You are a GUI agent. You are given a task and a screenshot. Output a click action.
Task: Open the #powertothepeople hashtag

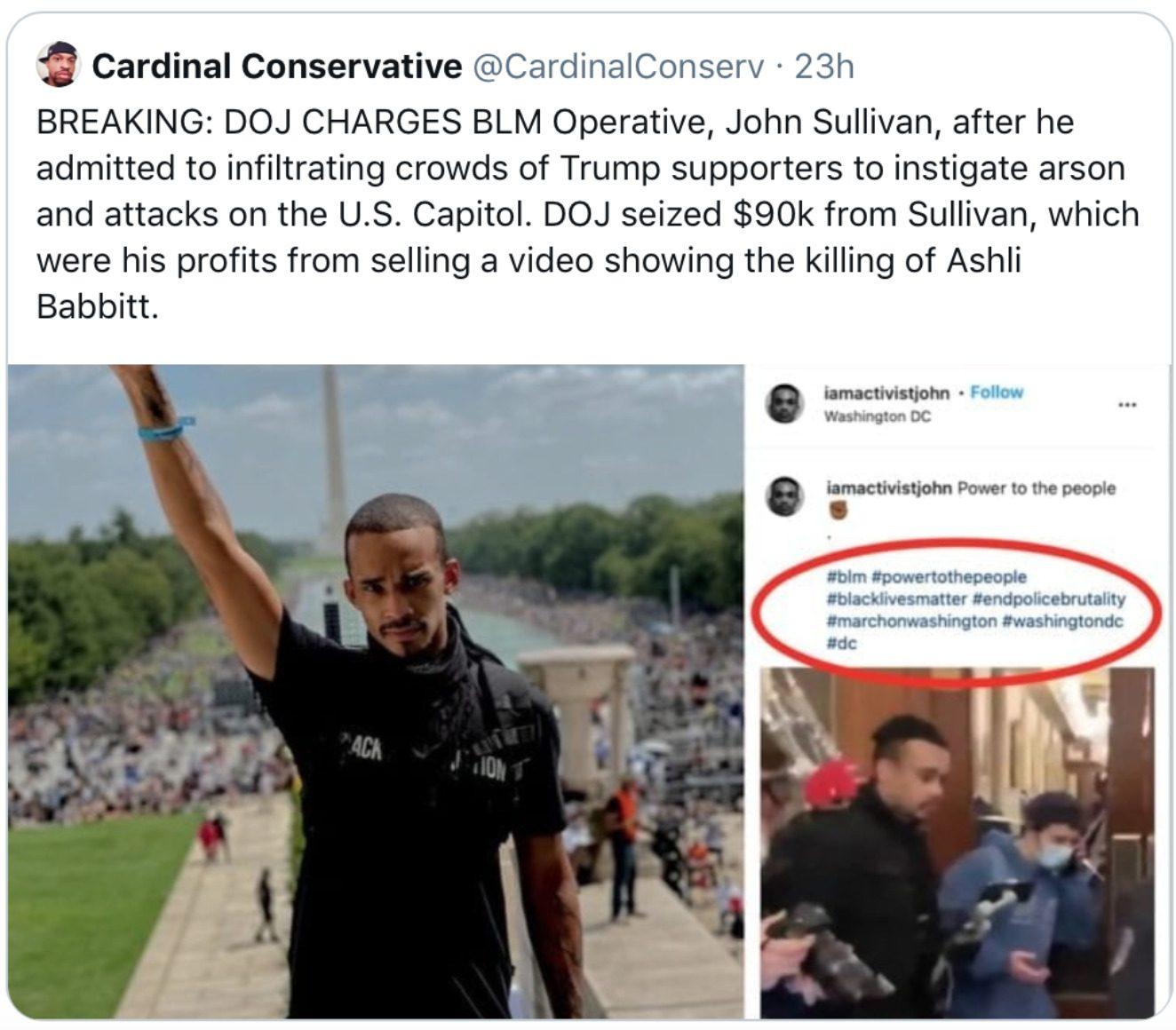(x=948, y=577)
